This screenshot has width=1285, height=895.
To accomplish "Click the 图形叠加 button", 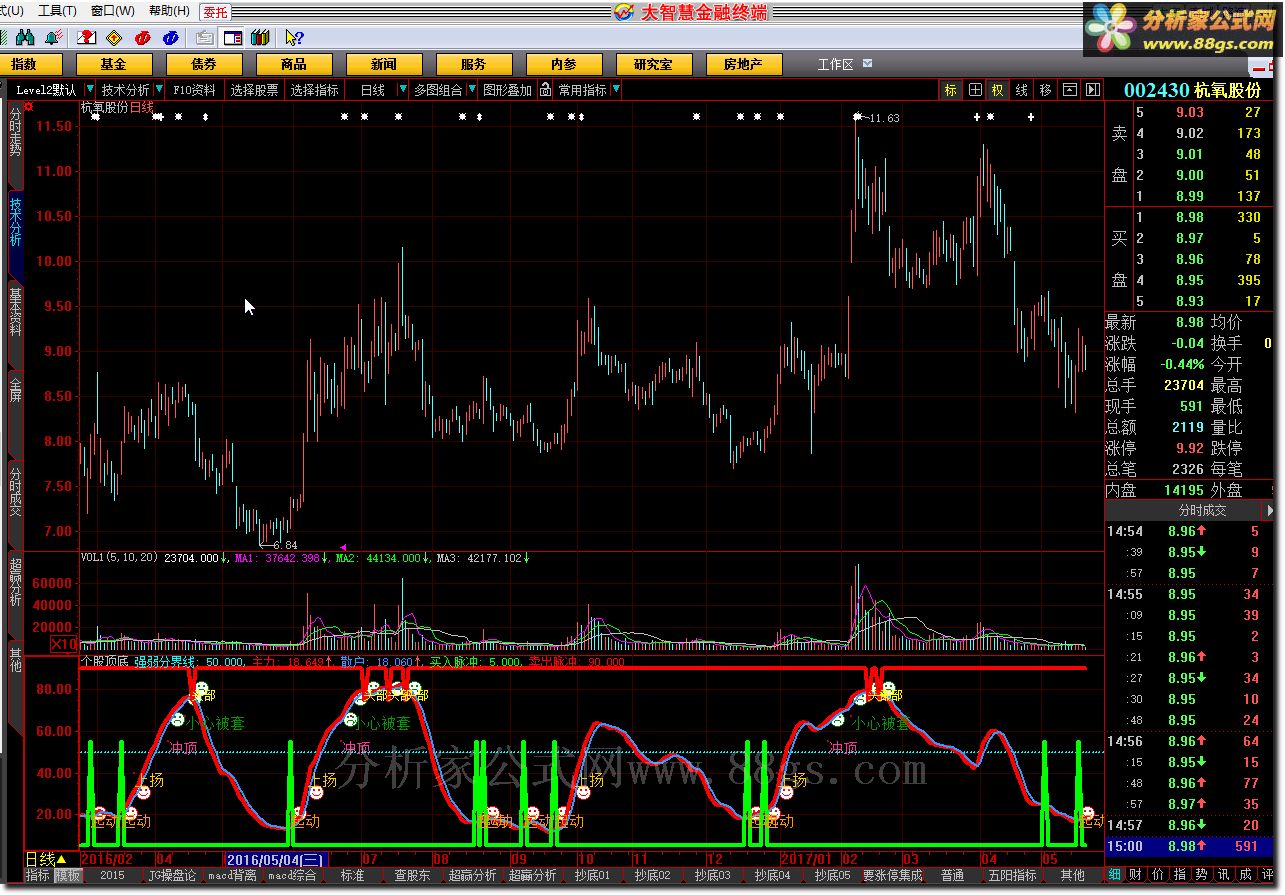I will tap(508, 90).
